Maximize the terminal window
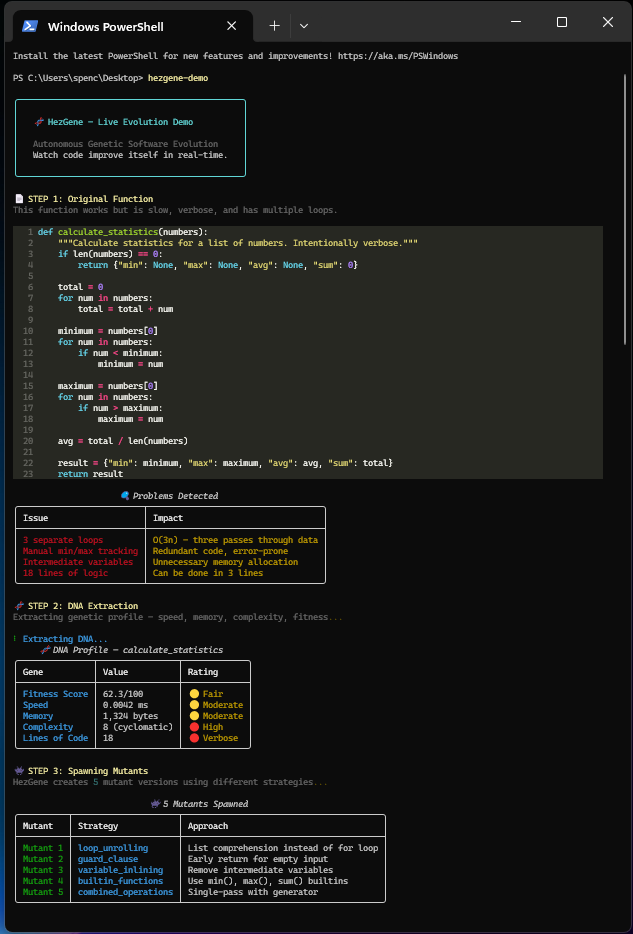Image resolution: width=633 pixels, height=934 pixels. coord(562,22)
